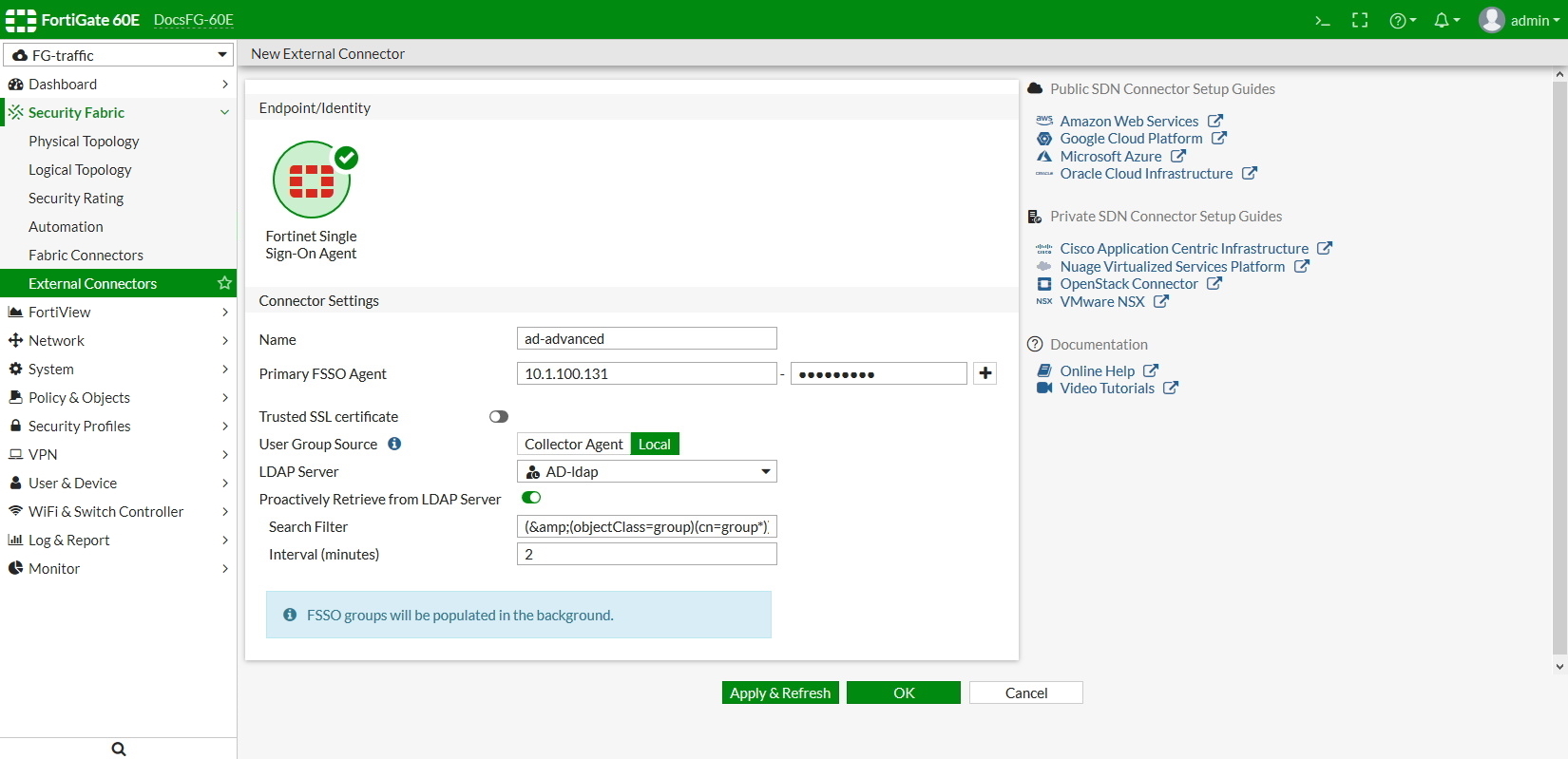Disable Proactively Retrieve from LDAP Server
This screenshot has height=759, width=1568.
click(531, 498)
